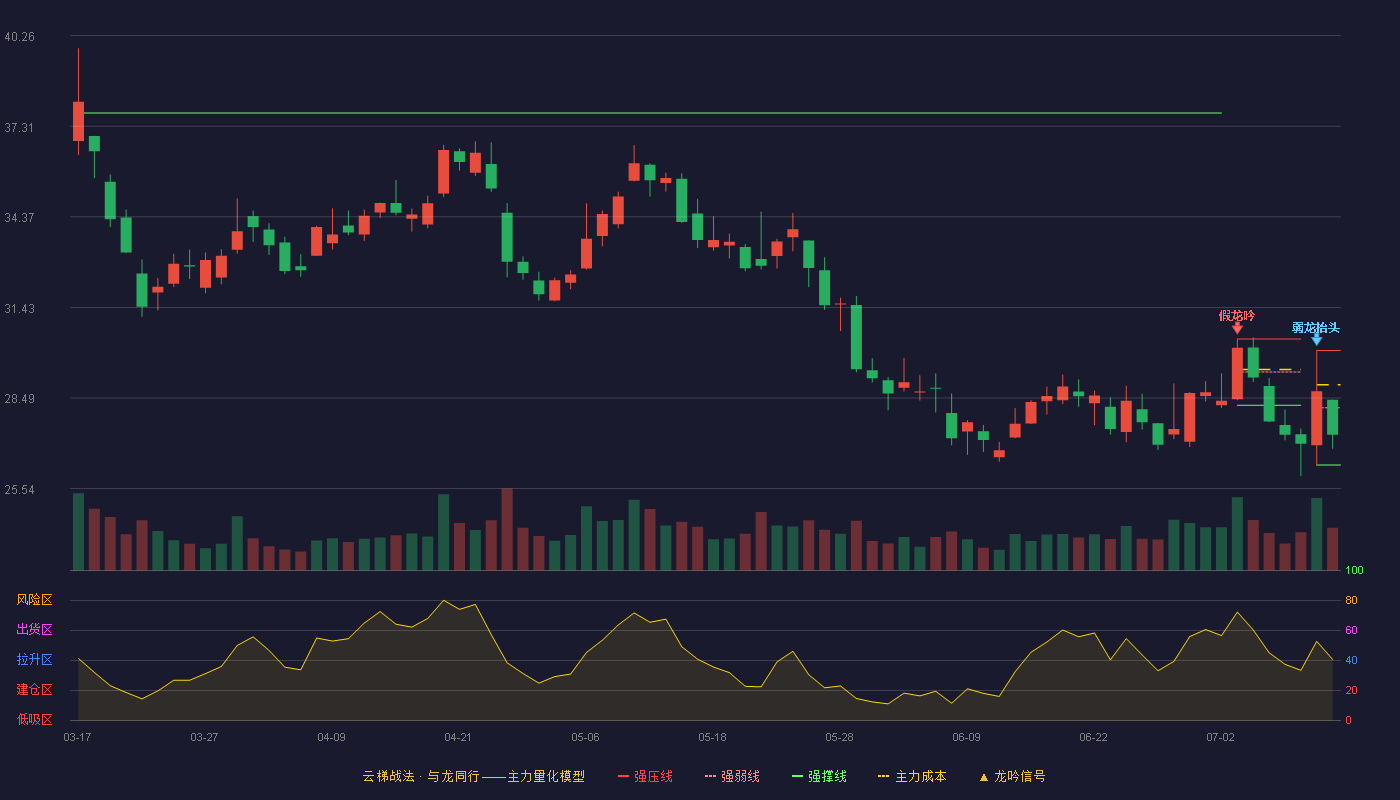Select the 低吸区 zone label
The image size is (1400, 800).
coord(34,720)
